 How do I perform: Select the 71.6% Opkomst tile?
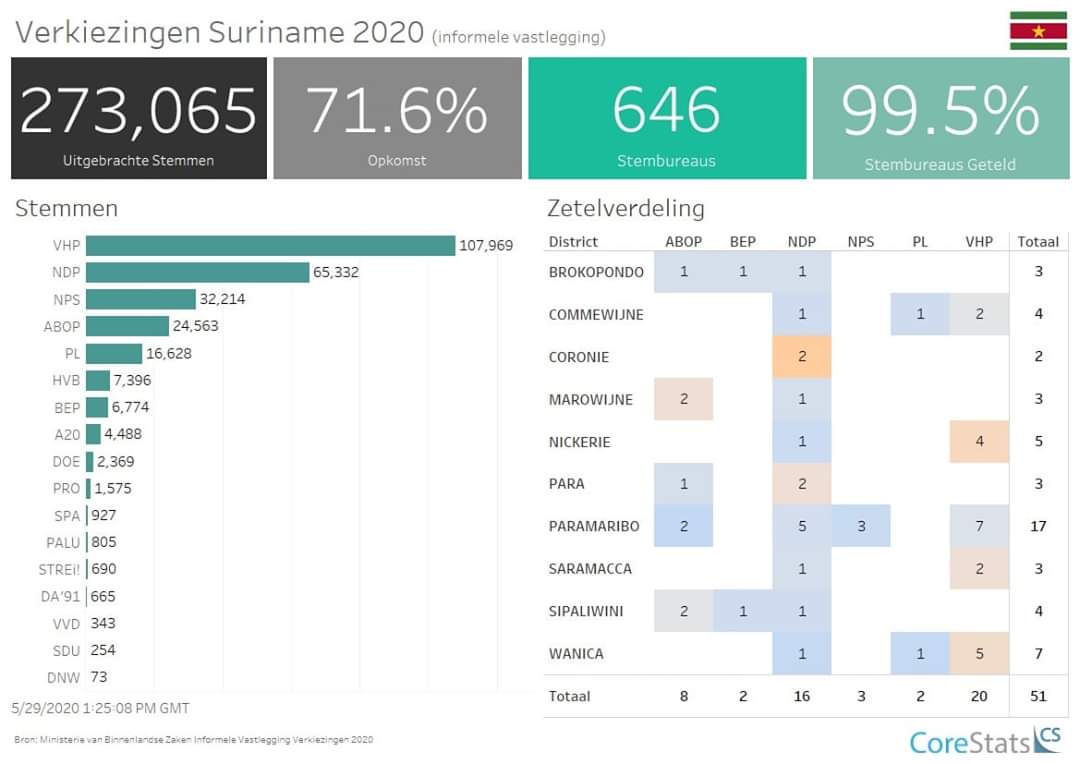(397, 118)
